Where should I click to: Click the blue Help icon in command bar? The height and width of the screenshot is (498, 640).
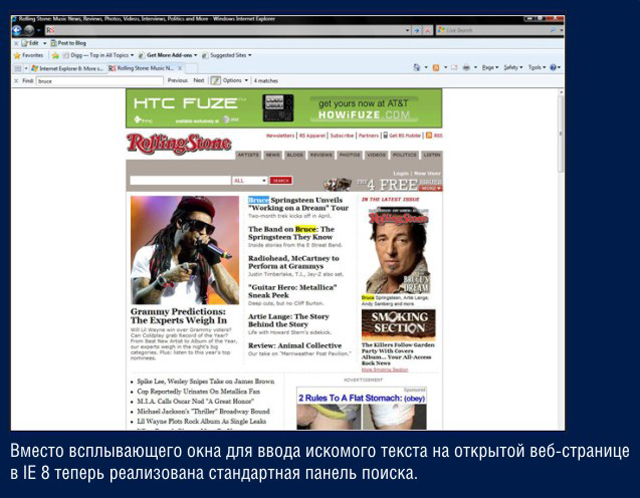(553, 67)
